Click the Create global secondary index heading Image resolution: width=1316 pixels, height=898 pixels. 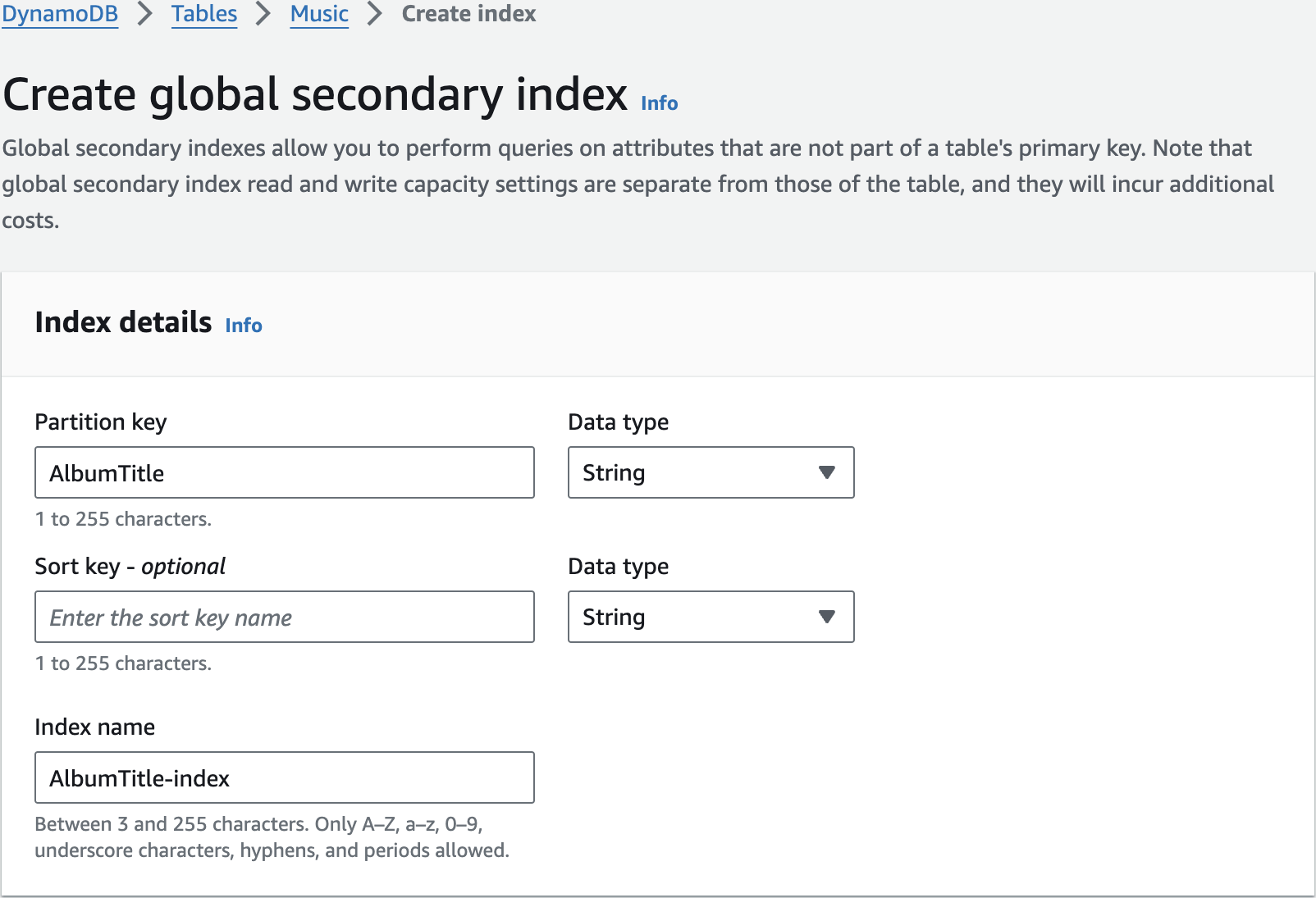coord(315,94)
